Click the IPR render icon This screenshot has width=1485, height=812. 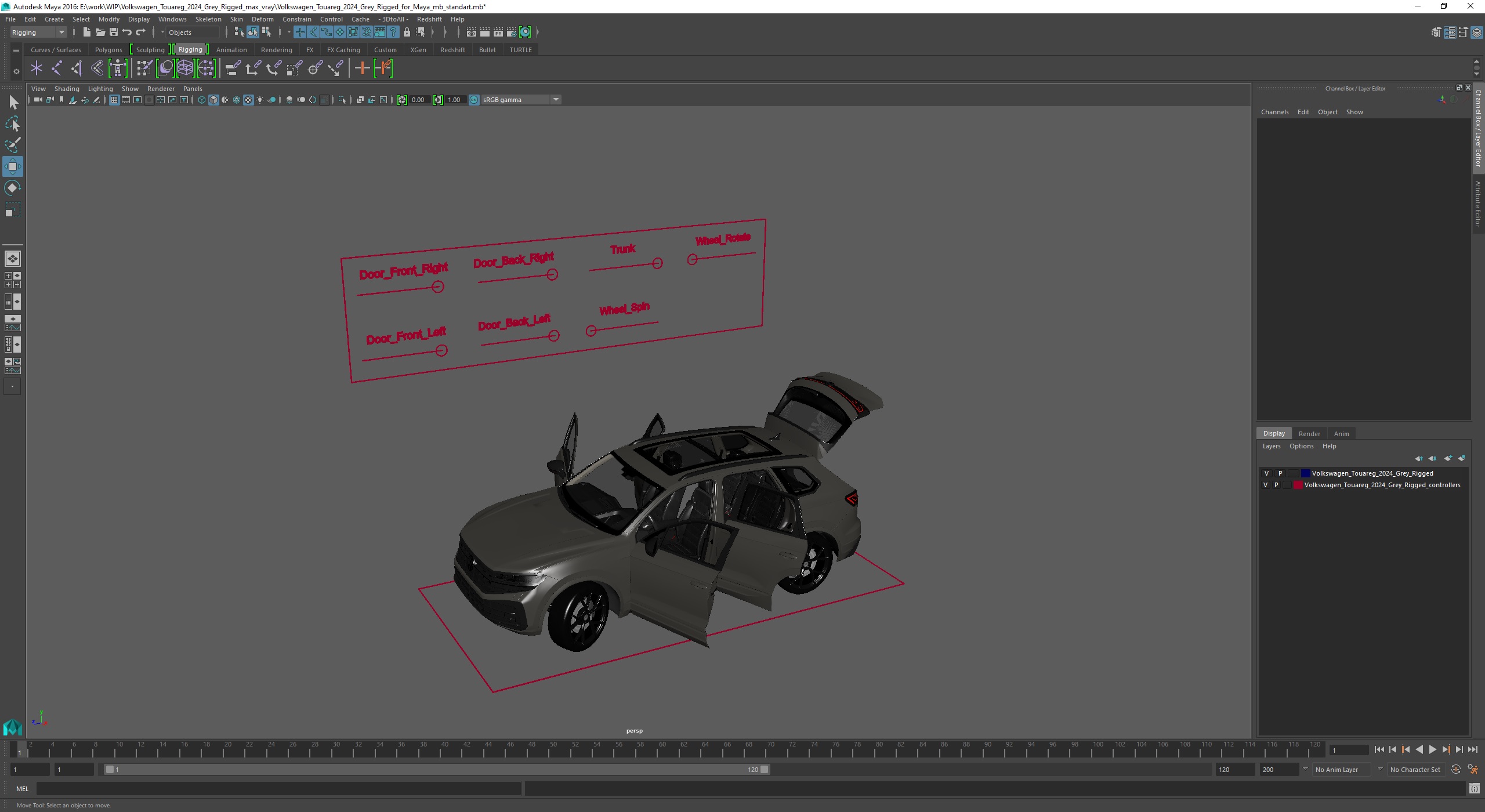click(498, 32)
